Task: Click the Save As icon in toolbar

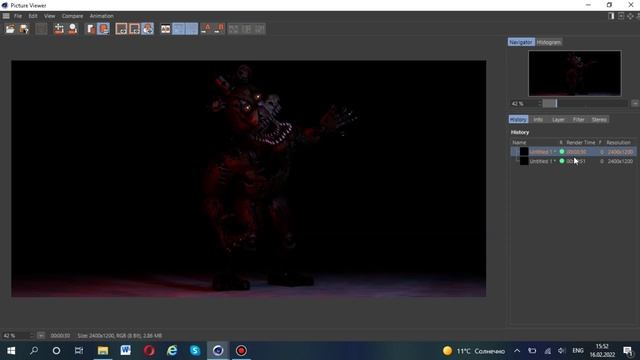Action: 24,29
